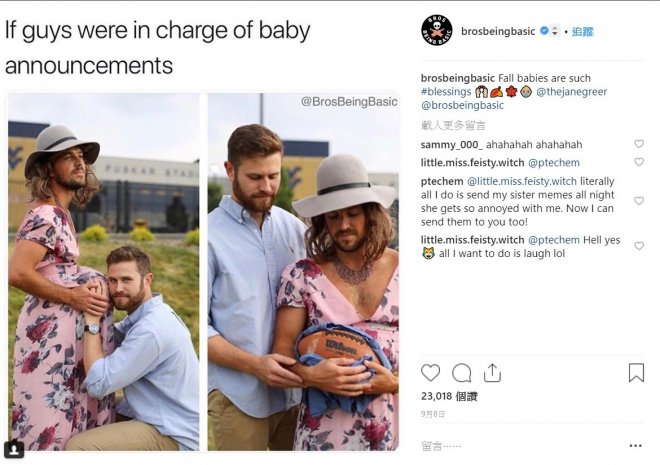Click the comment input field 留言
The height and width of the screenshot is (465, 660).
point(500,446)
